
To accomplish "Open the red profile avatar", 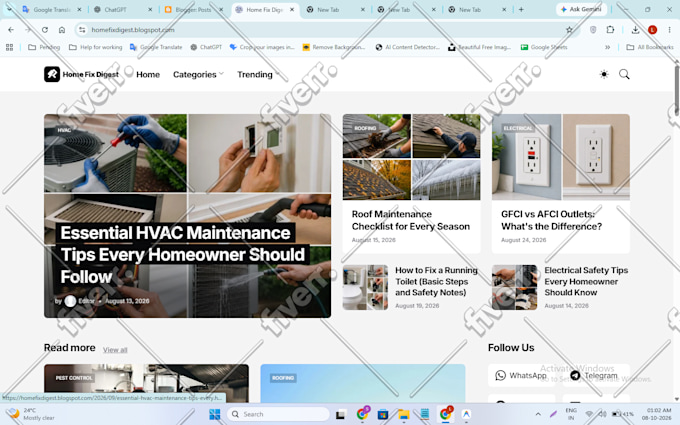I will 652,29.
